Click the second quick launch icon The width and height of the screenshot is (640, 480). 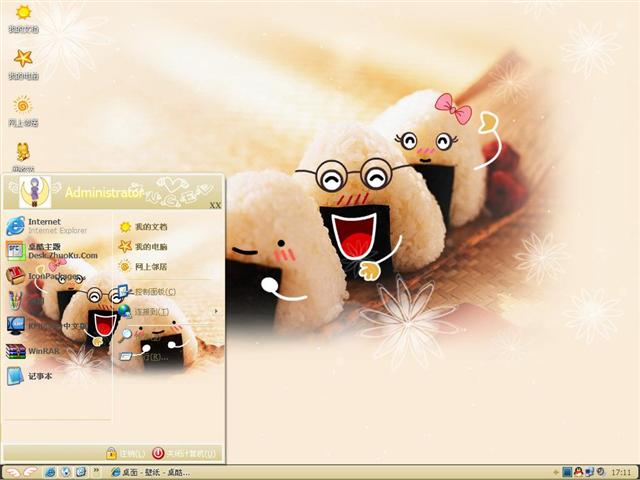click(66, 472)
